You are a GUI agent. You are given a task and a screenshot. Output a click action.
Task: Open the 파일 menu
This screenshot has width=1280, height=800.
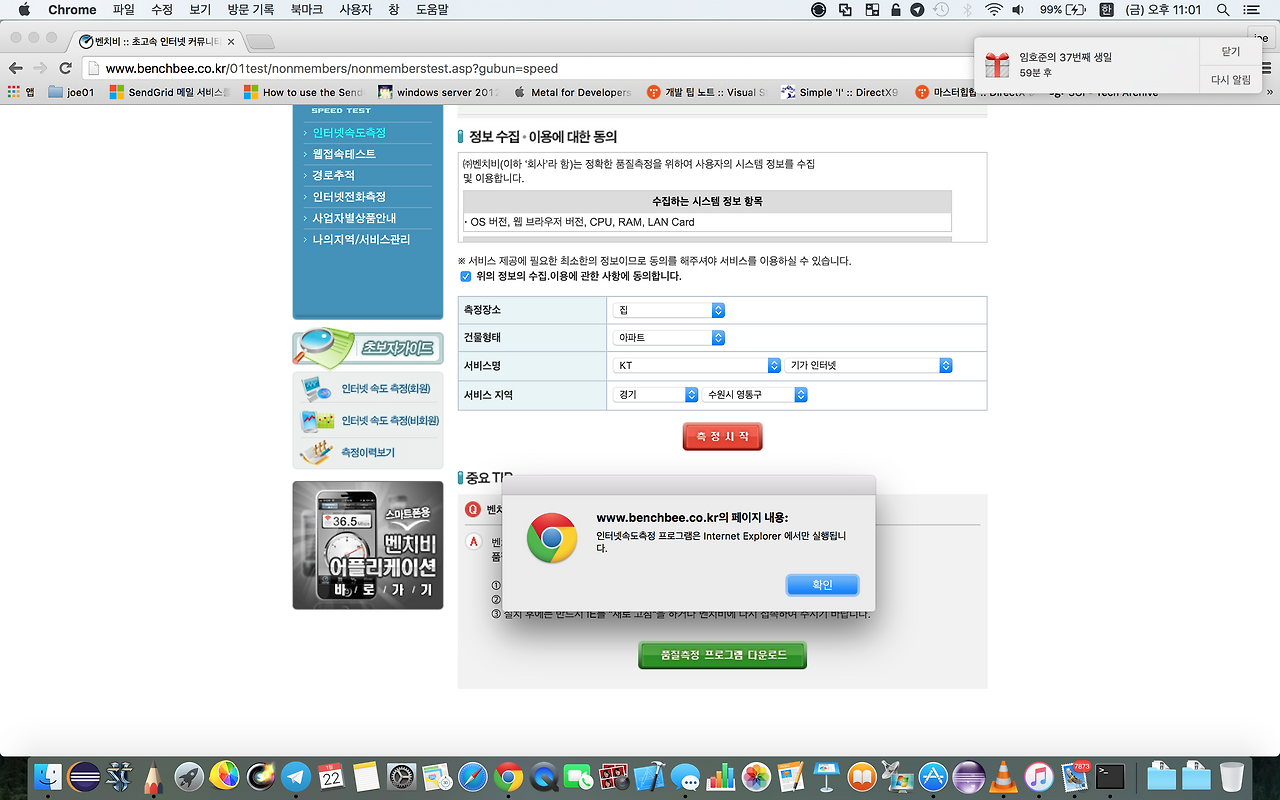tap(124, 10)
